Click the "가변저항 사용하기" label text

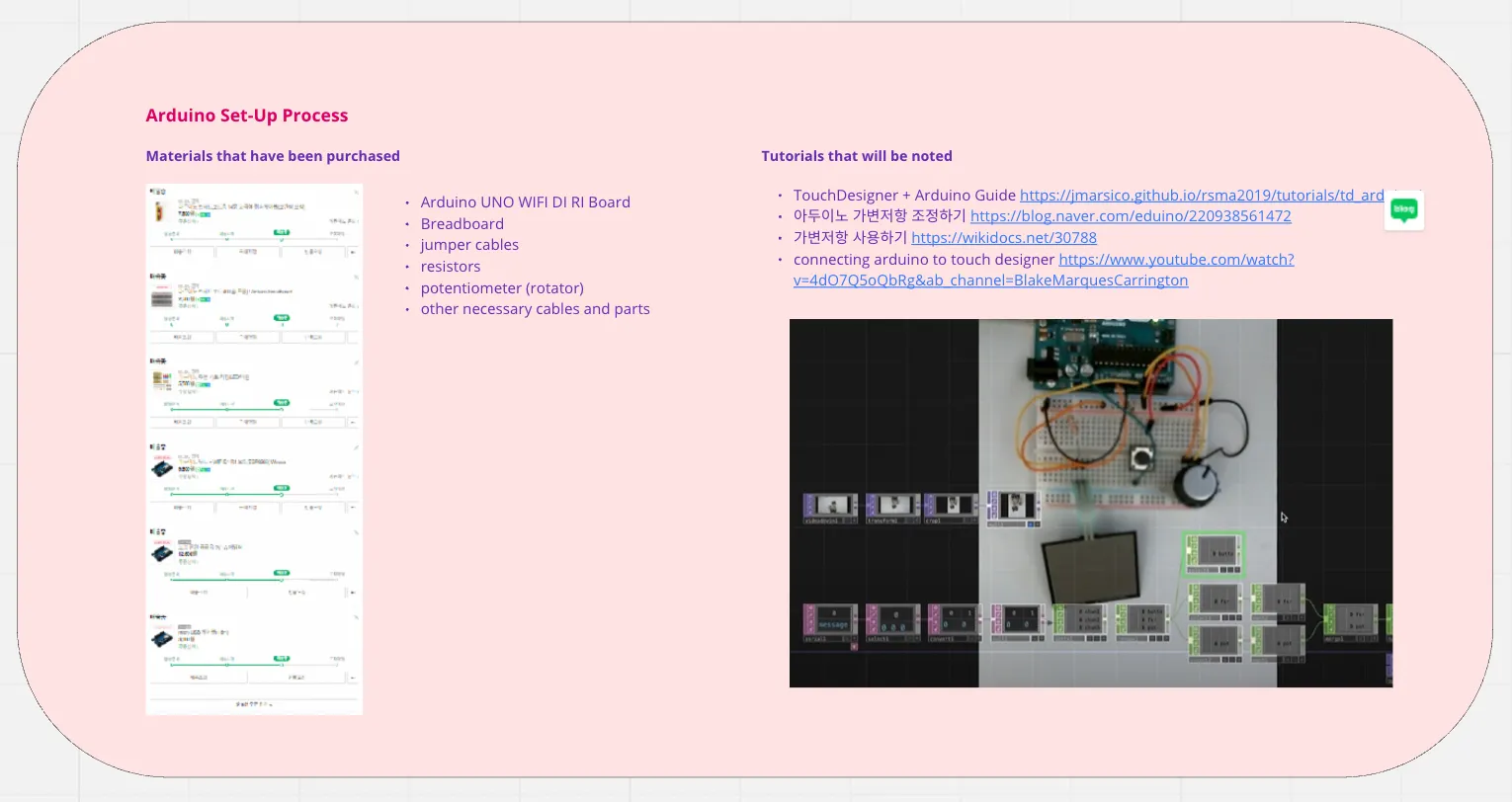point(850,238)
